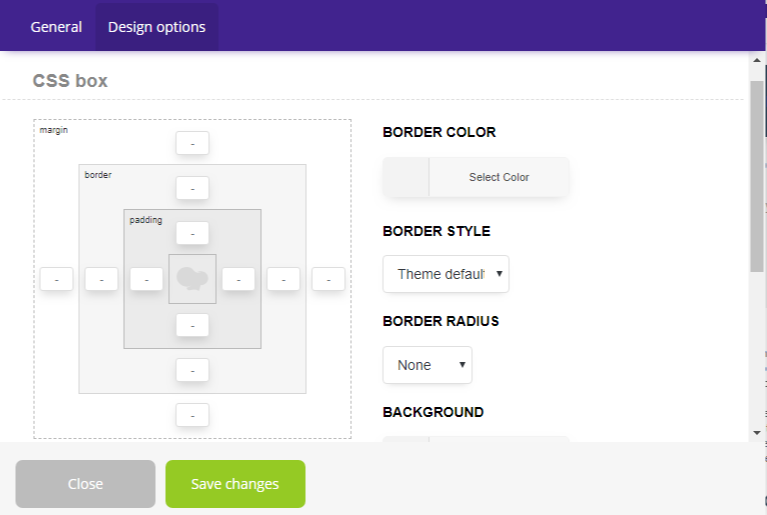
Task: Click the margin left input field
Action: pos(57,279)
